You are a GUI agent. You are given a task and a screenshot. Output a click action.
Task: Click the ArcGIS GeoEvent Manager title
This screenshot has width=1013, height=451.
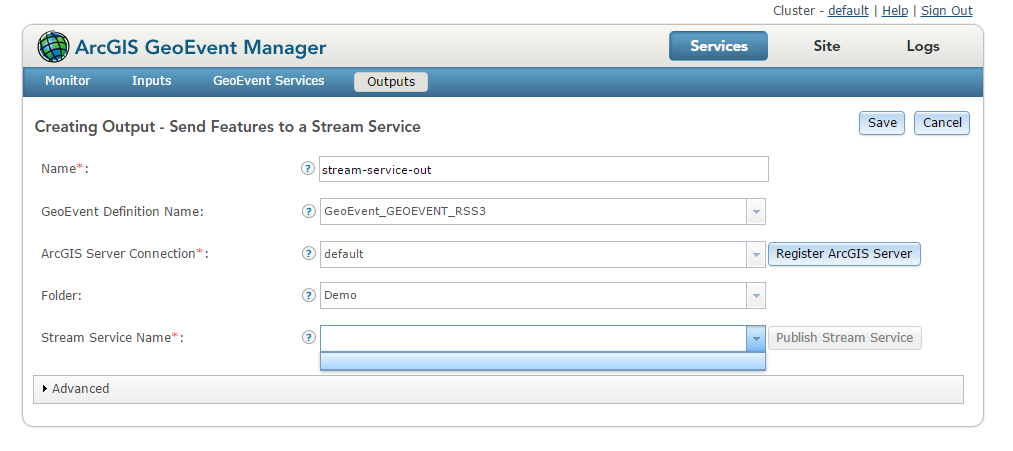click(200, 47)
